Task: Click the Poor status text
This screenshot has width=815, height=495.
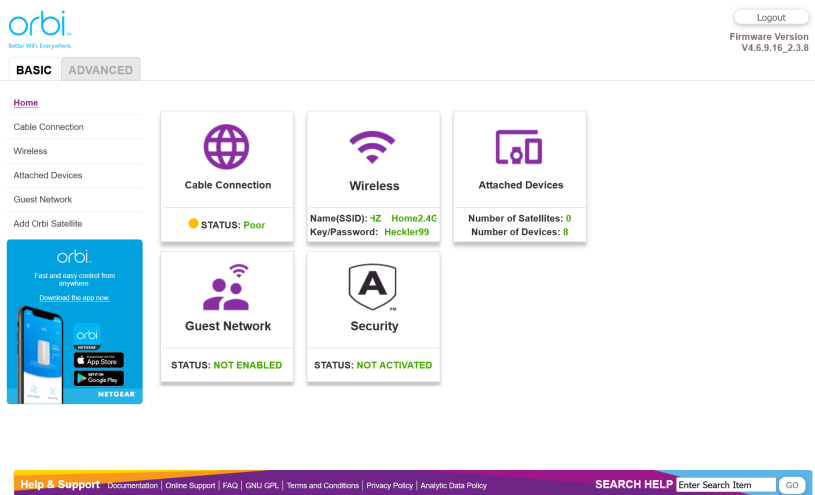Action: tap(254, 225)
